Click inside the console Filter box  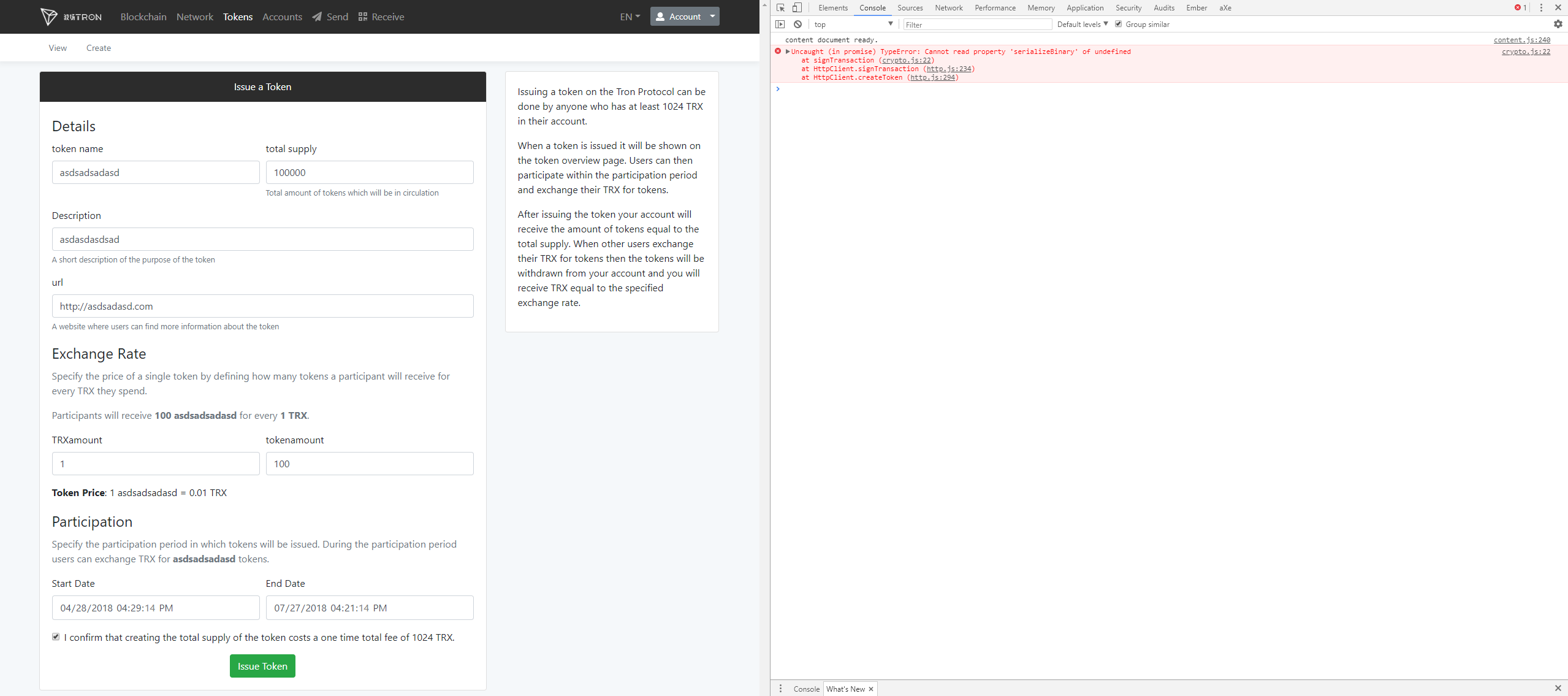click(x=977, y=24)
